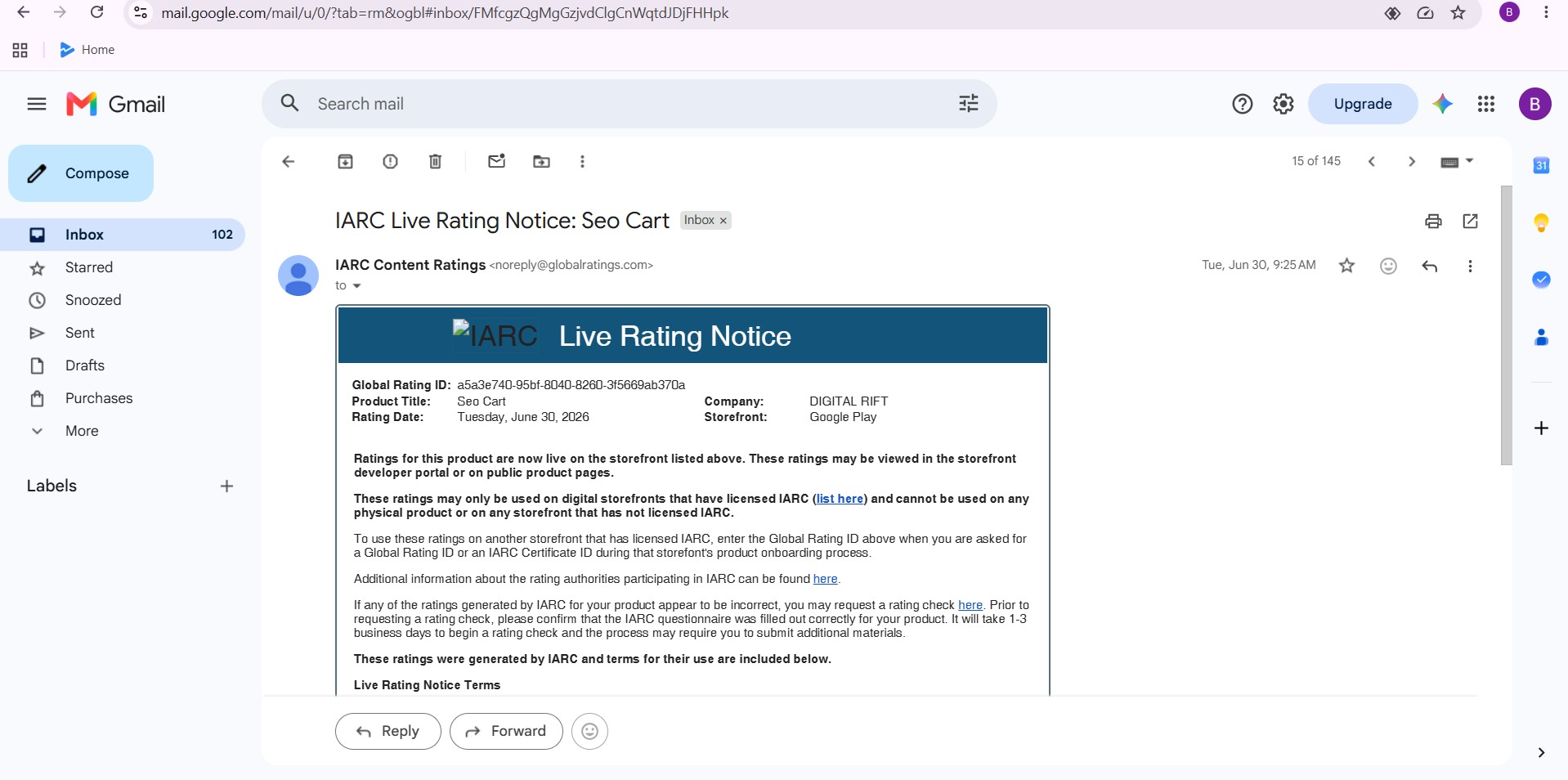The height and width of the screenshot is (780, 1568).
Task: Delete the email with the trash icon
Action: 435,162
